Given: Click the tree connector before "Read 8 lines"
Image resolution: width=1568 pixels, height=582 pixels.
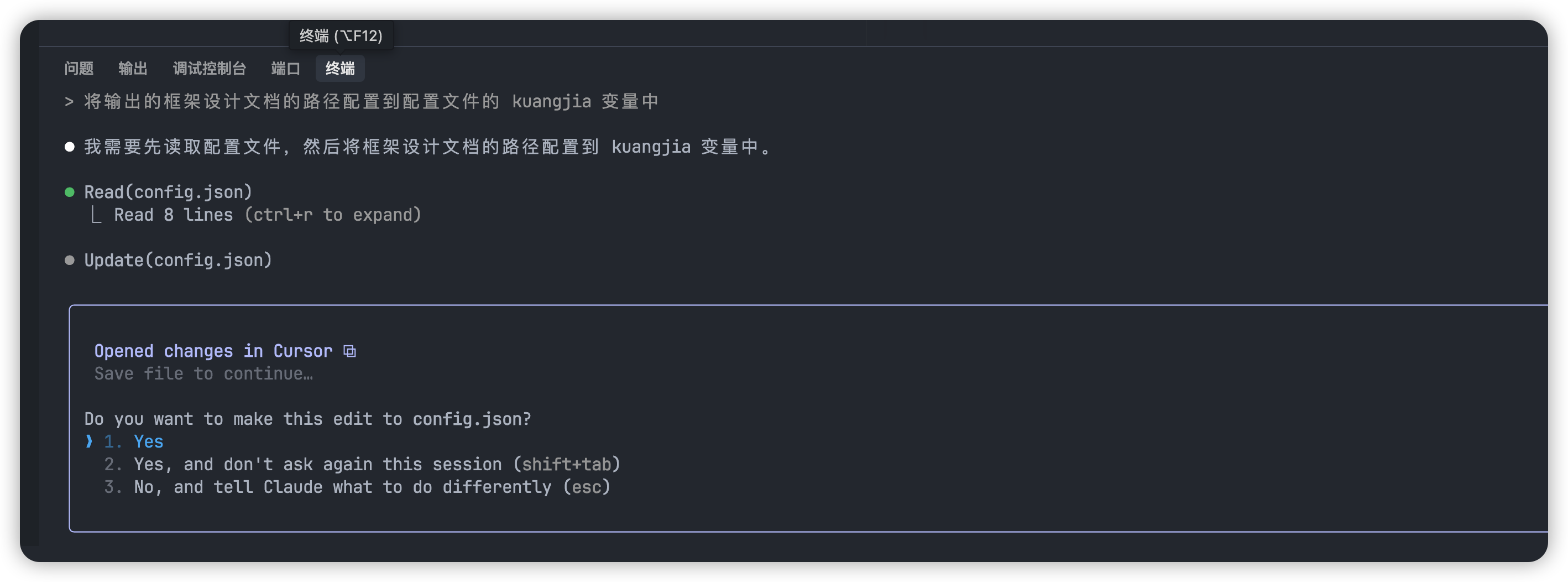Looking at the screenshot, I should (x=96, y=215).
